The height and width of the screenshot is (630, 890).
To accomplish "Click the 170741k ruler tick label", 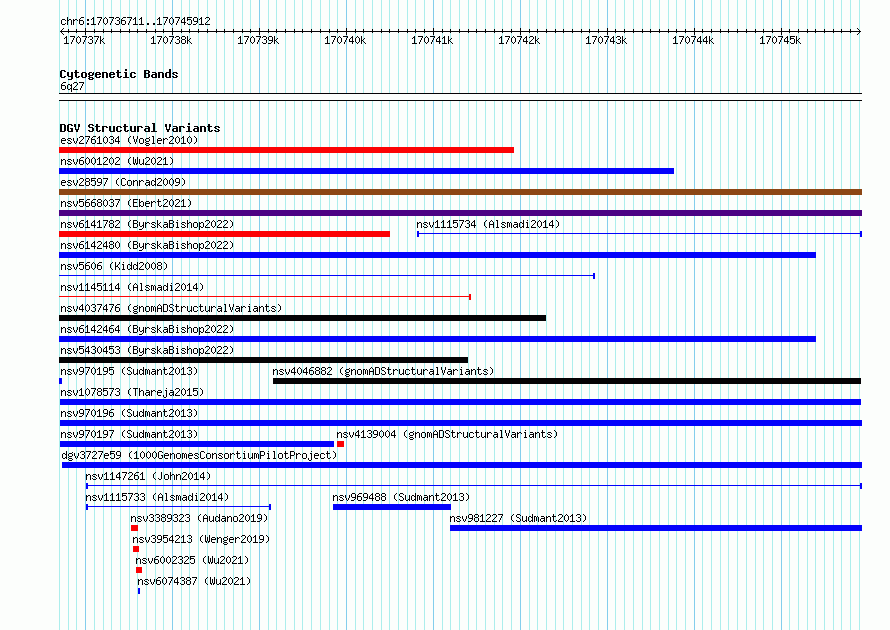I will pos(432,40).
